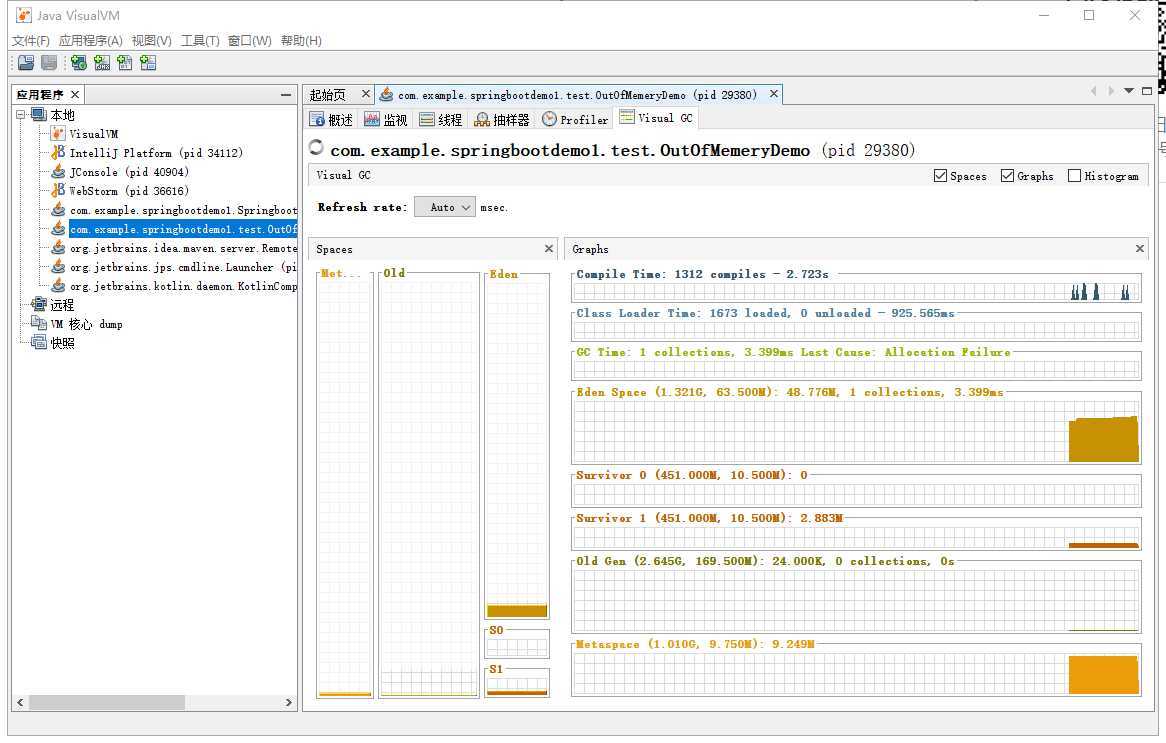Close the Graphs panel
The height and width of the screenshot is (743, 1166).
[x=1139, y=248]
